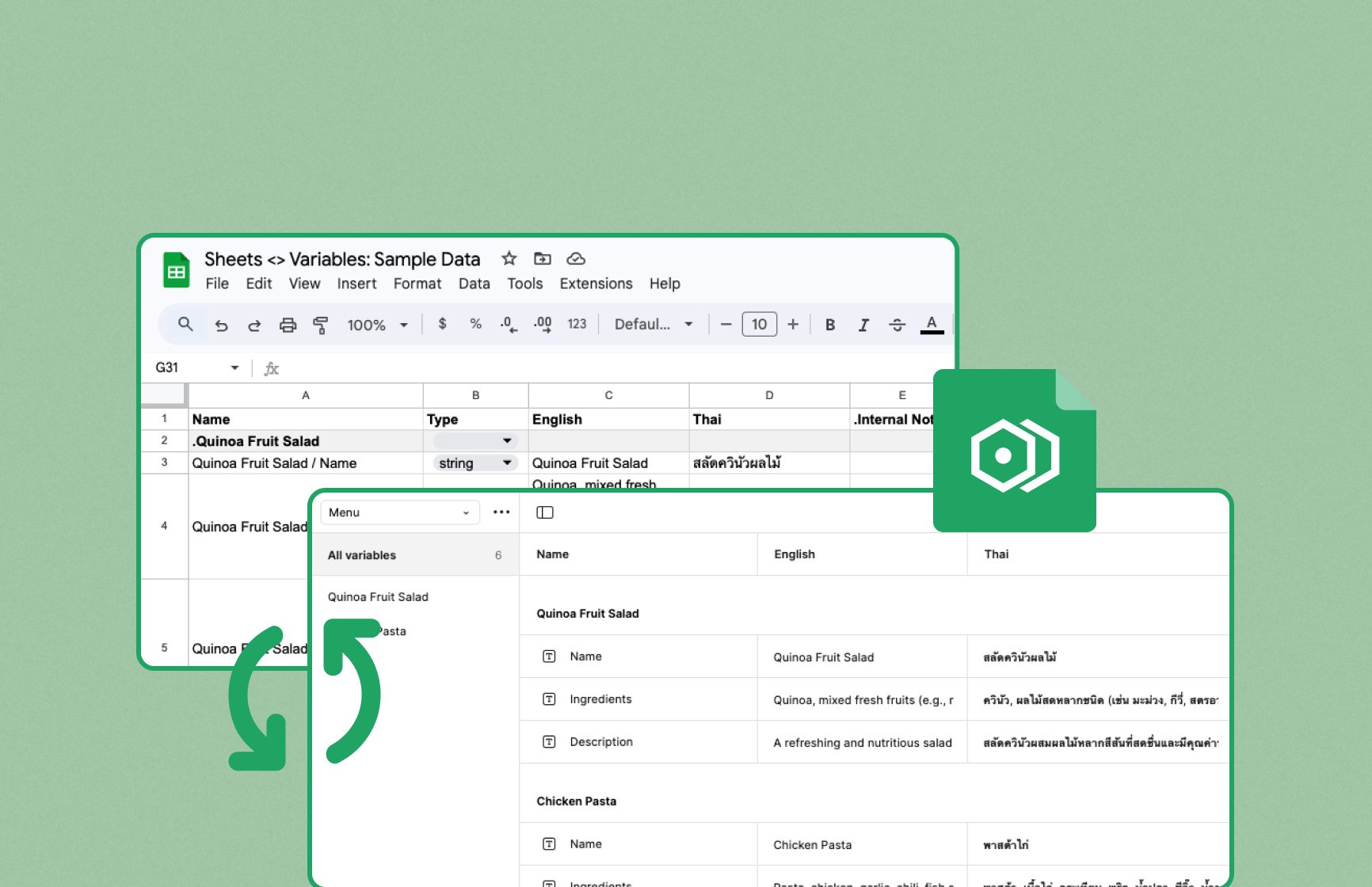
Task: Format as percent icon
Action: point(475,324)
